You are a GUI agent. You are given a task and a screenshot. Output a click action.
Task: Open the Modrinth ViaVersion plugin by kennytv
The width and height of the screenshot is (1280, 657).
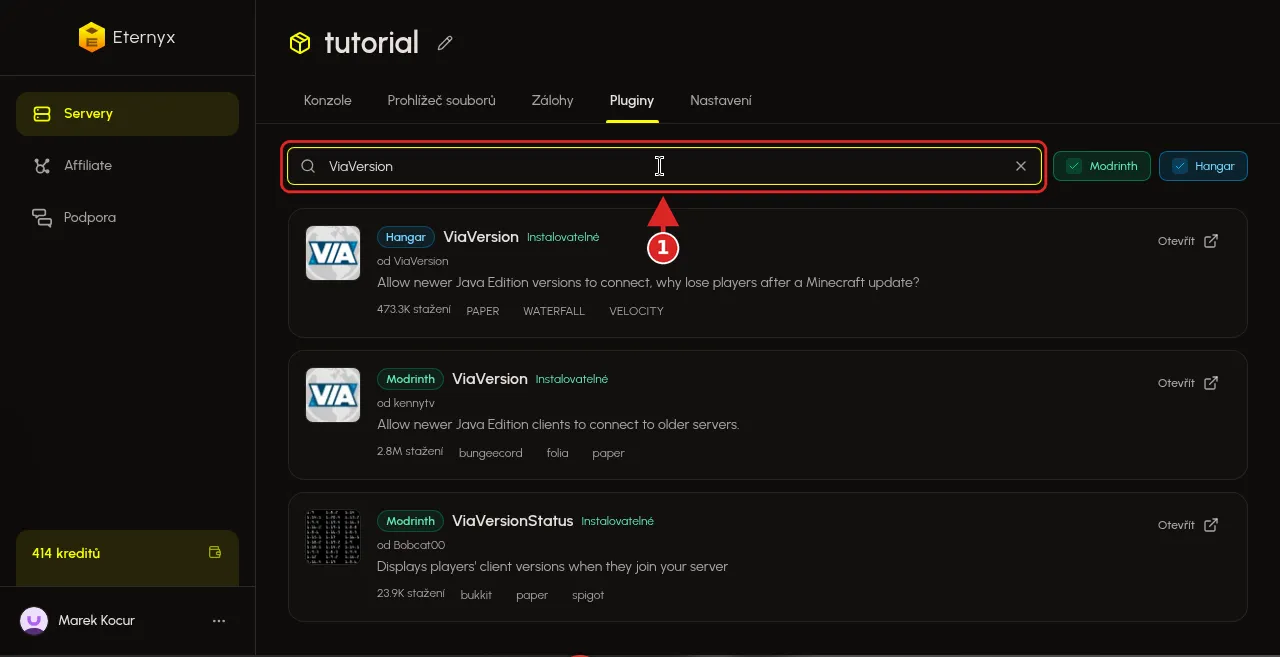point(490,379)
